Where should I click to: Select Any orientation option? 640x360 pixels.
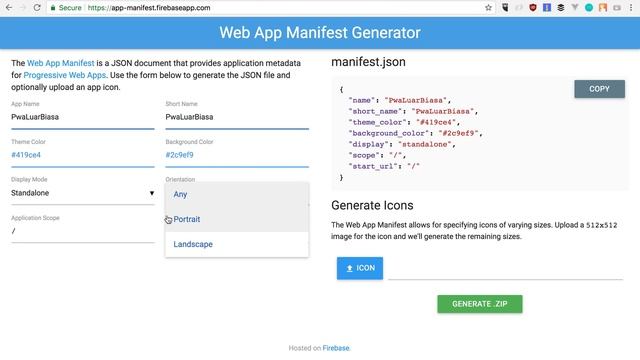point(237,195)
